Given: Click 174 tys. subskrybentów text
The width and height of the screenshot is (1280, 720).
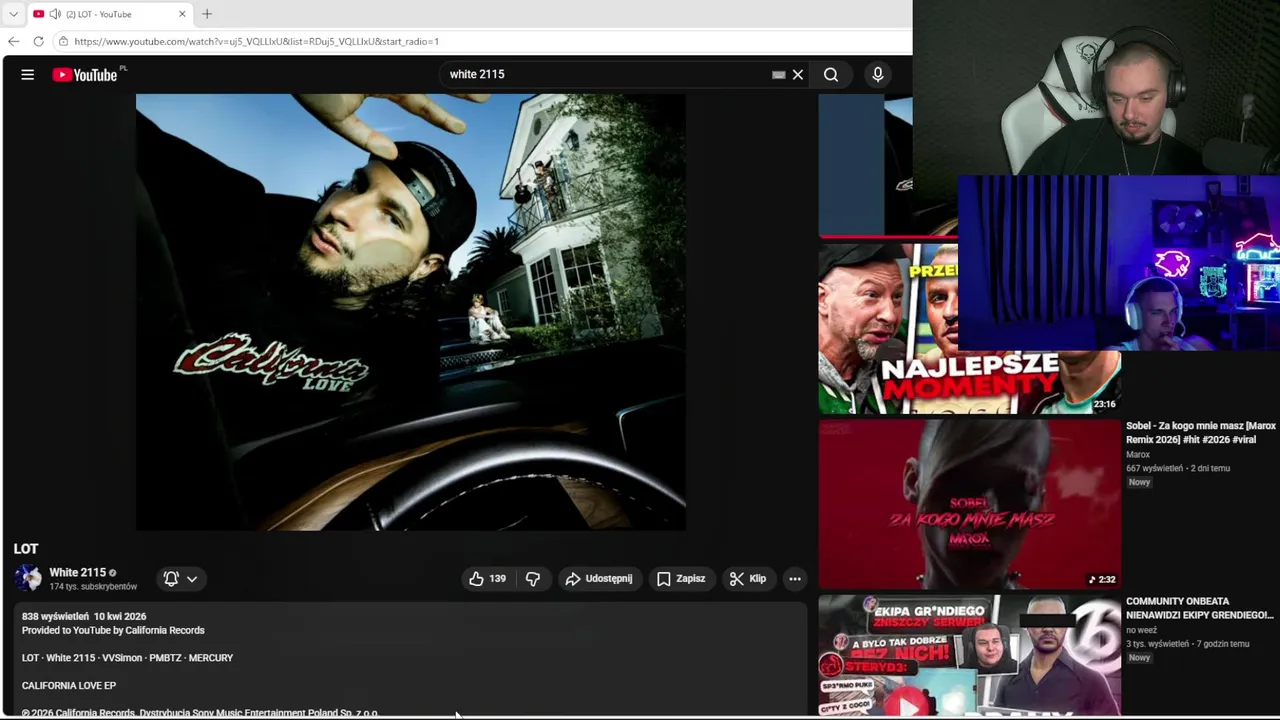Looking at the screenshot, I should pyautogui.click(x=93, y=587).
